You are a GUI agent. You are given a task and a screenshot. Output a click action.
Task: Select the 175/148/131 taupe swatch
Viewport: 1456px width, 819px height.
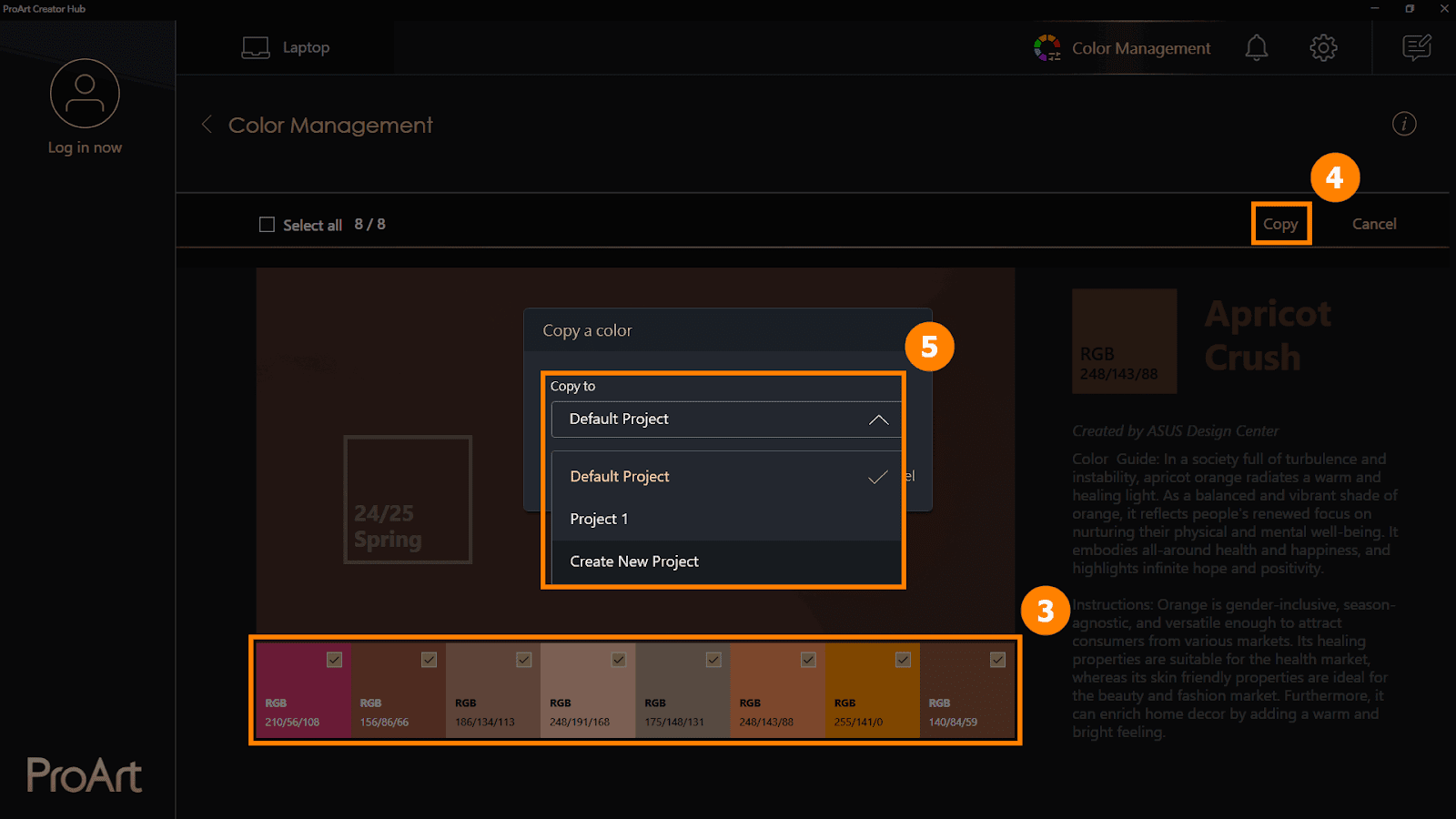click(x=682, y=691)
